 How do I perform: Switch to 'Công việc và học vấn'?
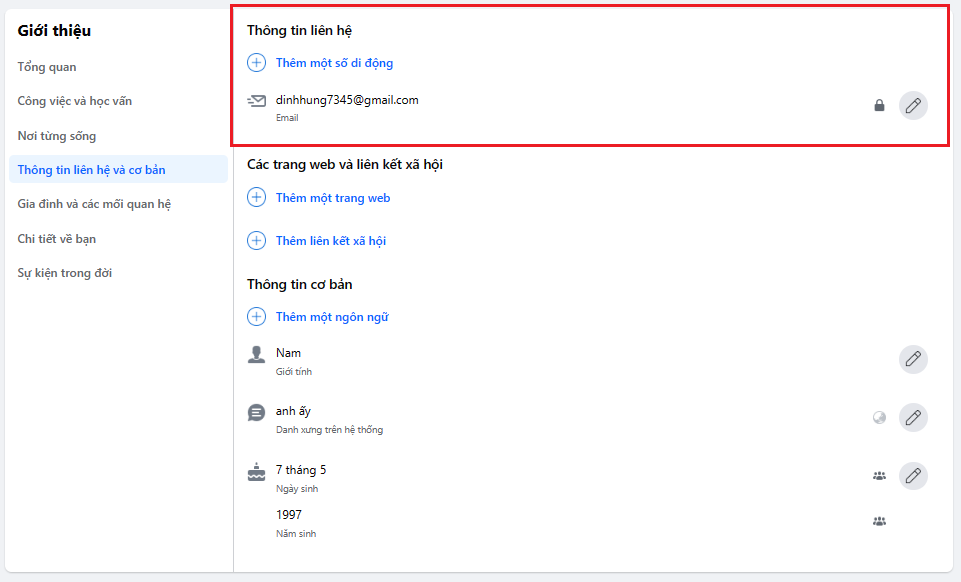[75, 101]
